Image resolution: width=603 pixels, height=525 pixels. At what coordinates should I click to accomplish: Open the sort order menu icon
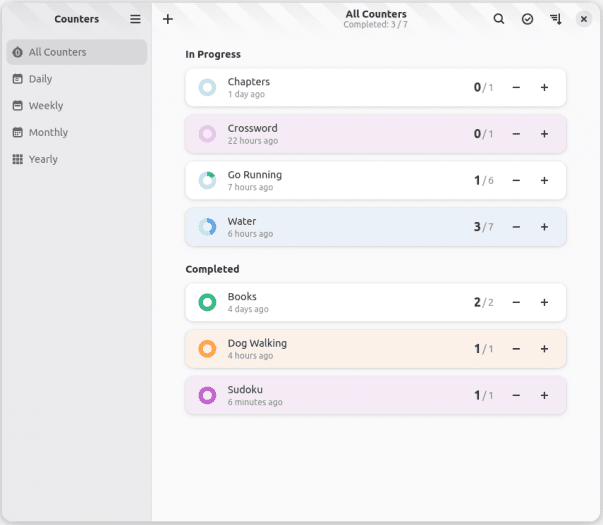point(556,19)
